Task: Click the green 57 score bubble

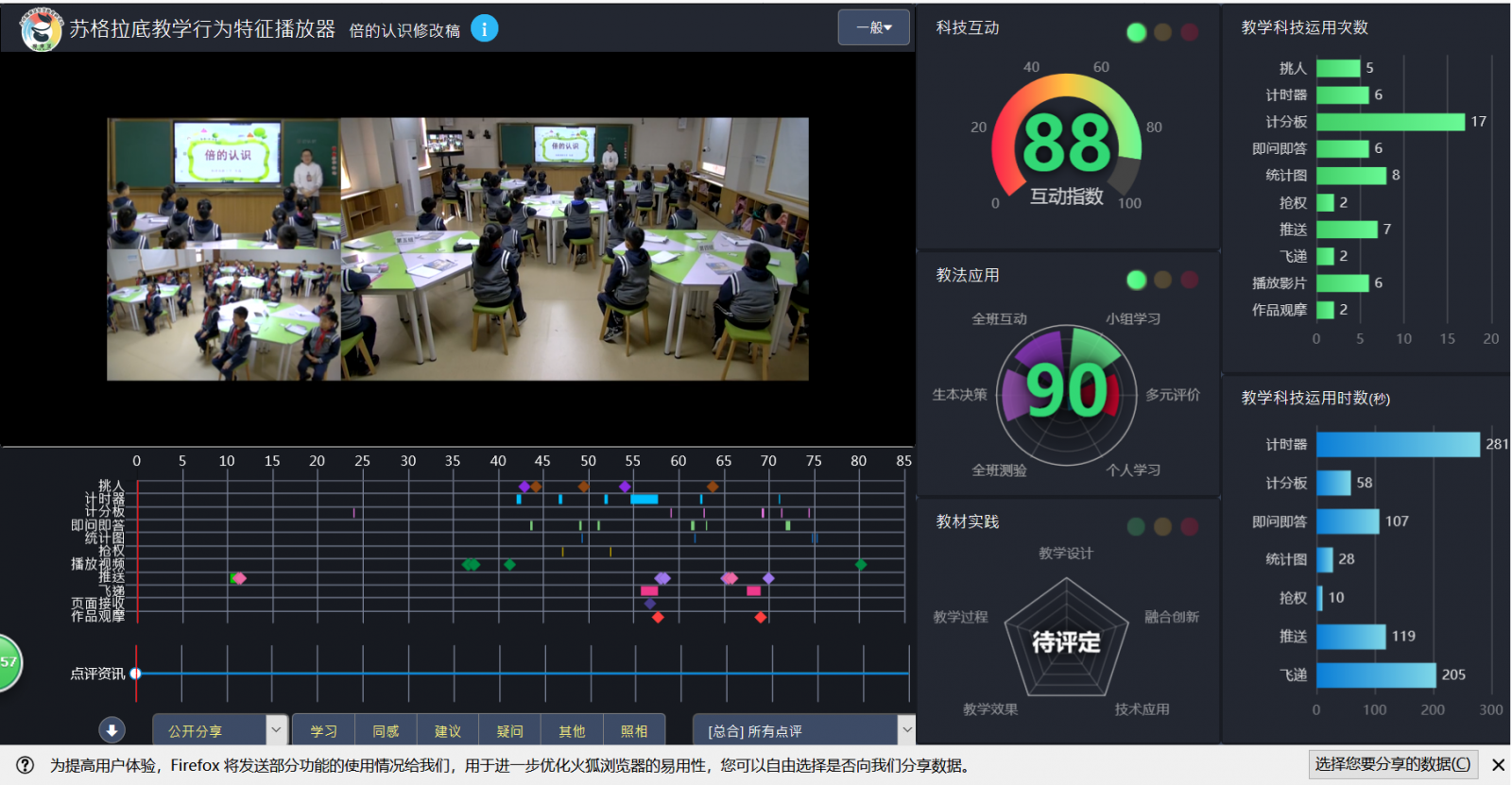Action: 9,662
